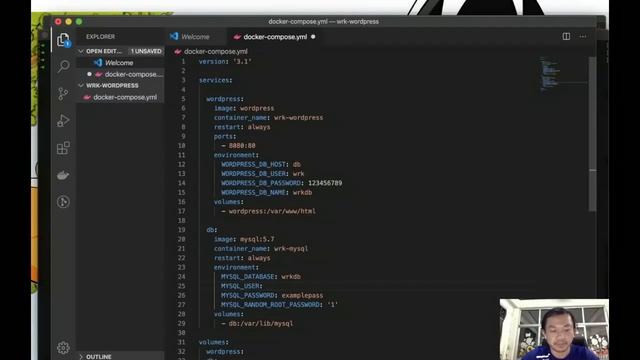Click line number 25 in gutter
This screenshot has width=640, height=360.
[x=182, y=286]
